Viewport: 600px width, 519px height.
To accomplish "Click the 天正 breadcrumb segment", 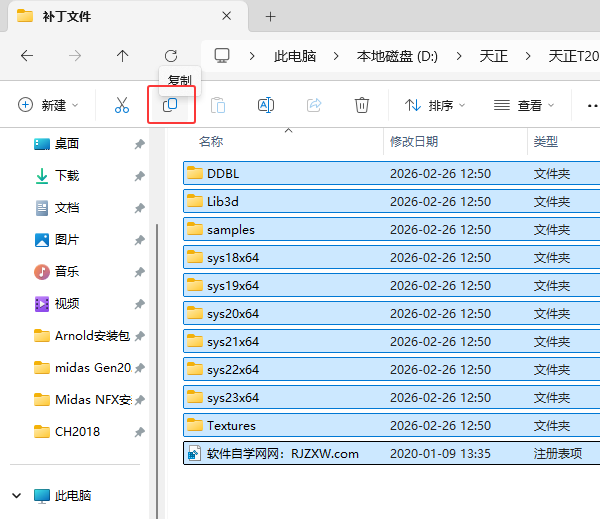I will (x=493, y=56).
